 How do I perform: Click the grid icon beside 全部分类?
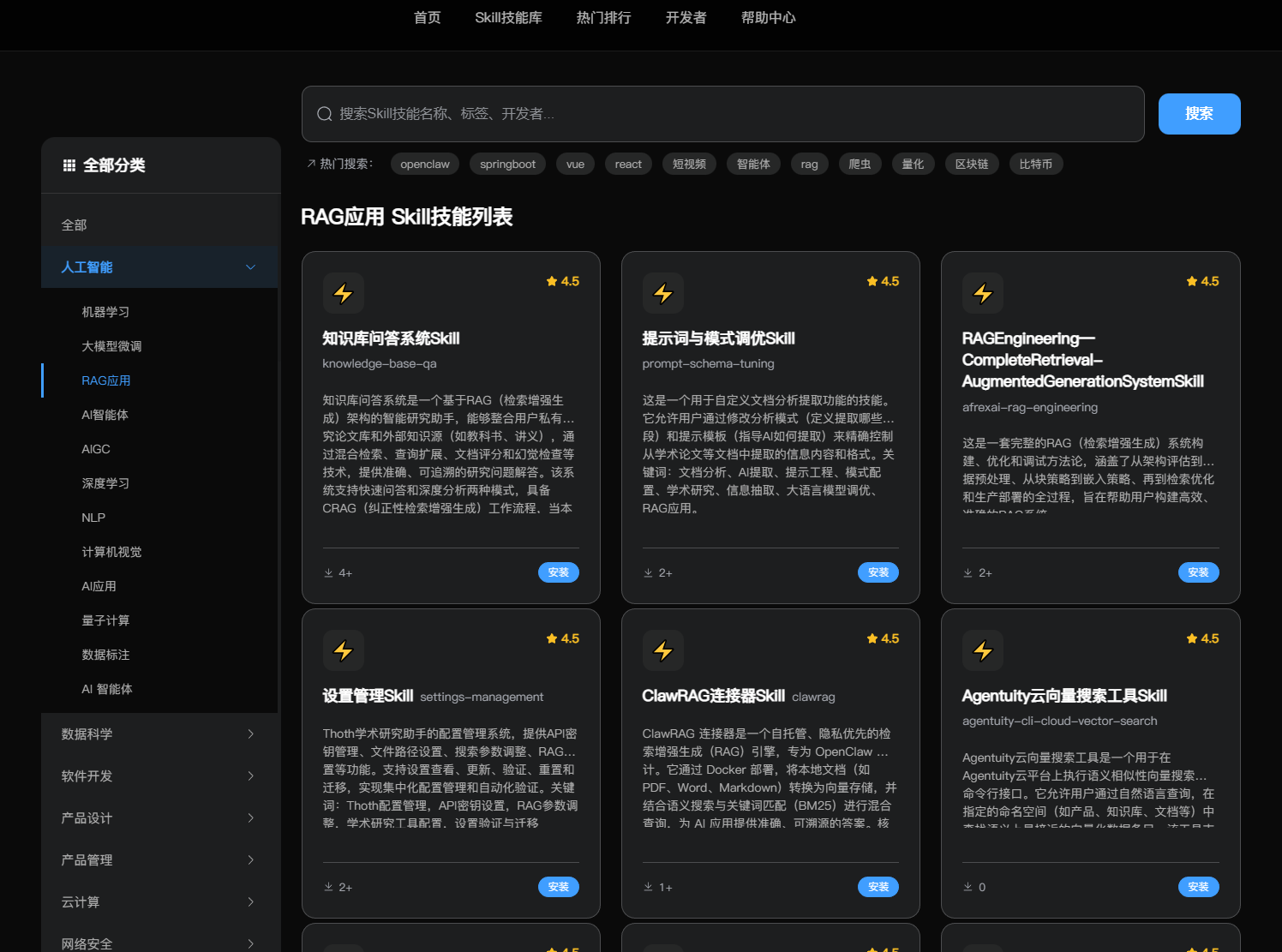coord(69,165)
